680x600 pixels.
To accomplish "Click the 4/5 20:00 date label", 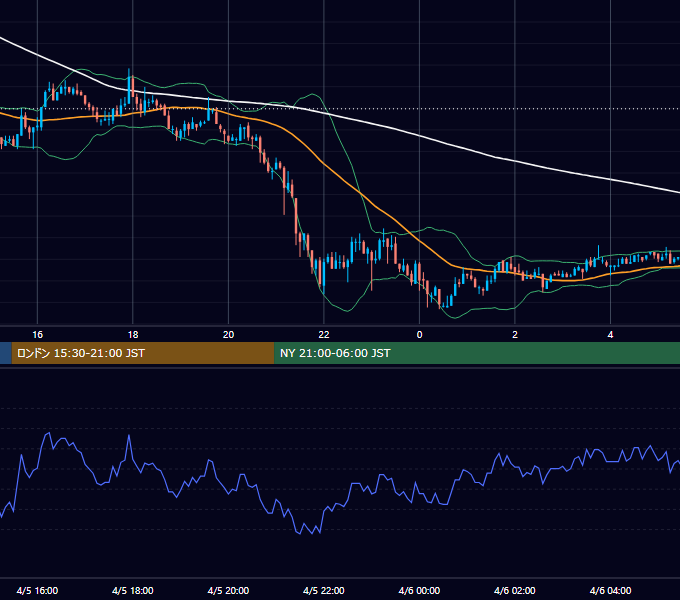I will click(228, 590).
